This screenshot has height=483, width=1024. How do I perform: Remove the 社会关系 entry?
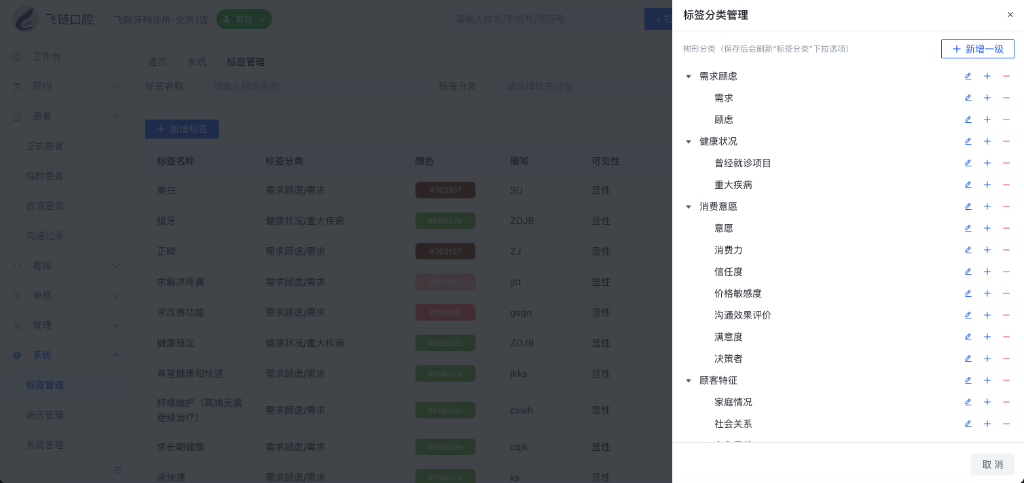(x=1006, y=424)
